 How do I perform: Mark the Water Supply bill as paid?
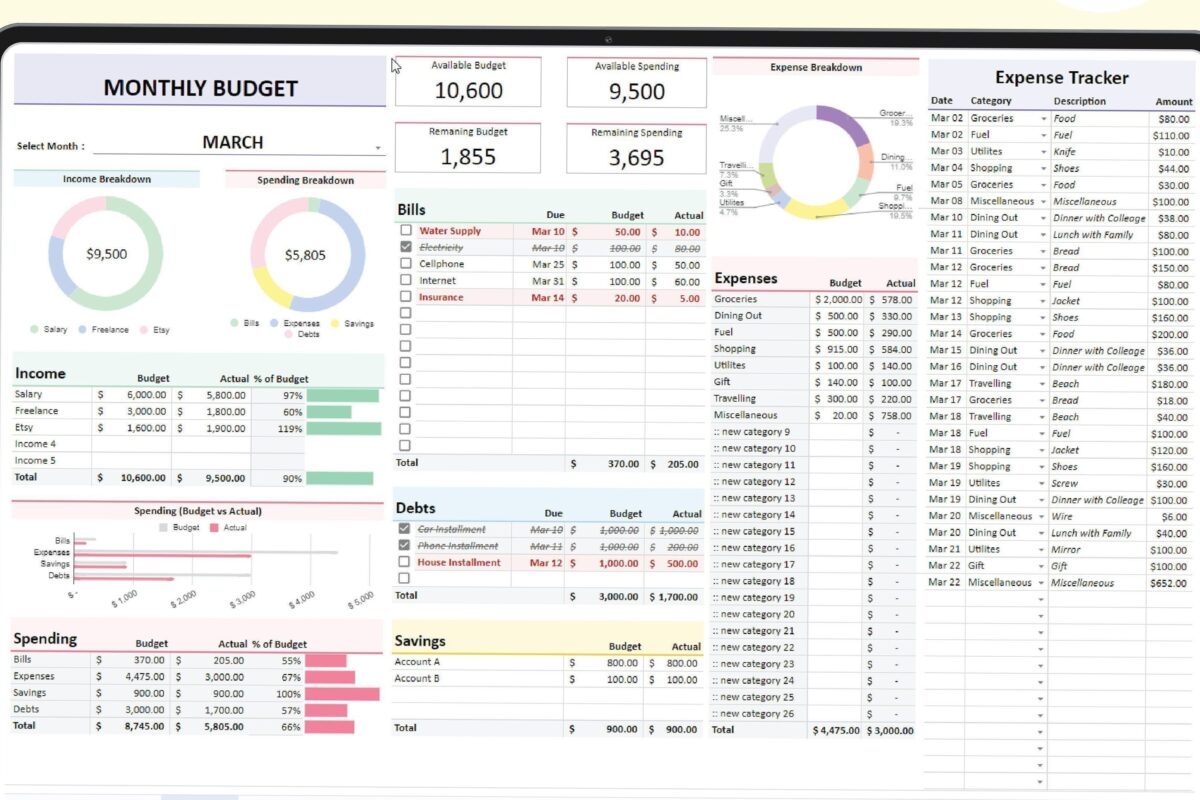pos(406,231)
